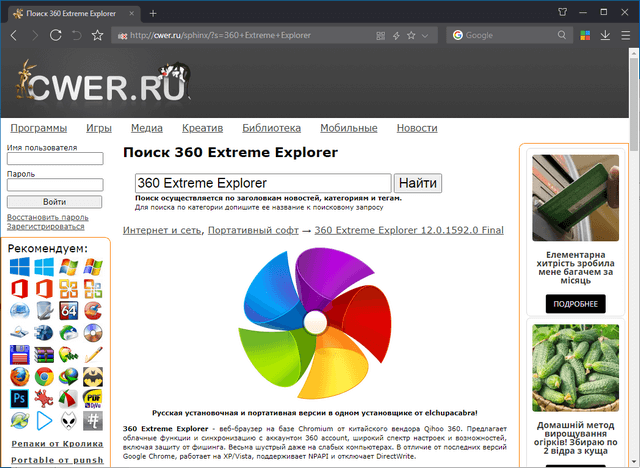Open the skin shirt icon in title bar
Image resolution: width=640 pixels, height=468 pixels.
pyautogui.click(x=562, y=12)
